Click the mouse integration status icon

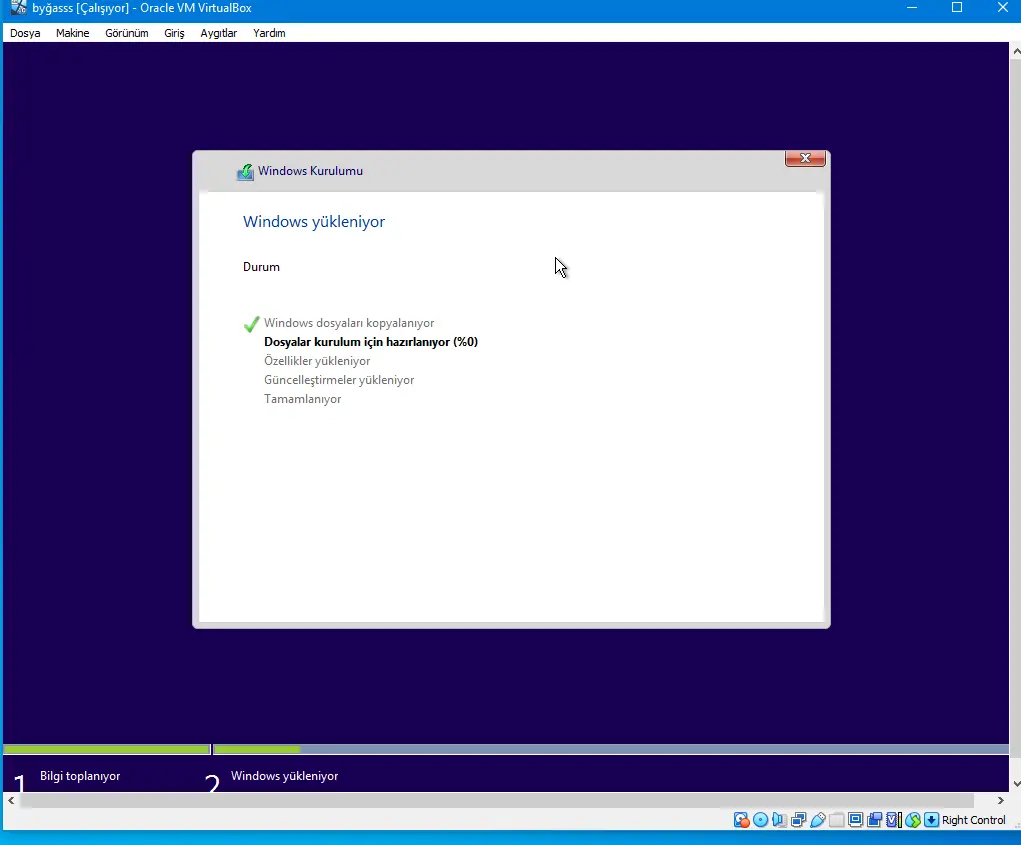click(913, 820)
